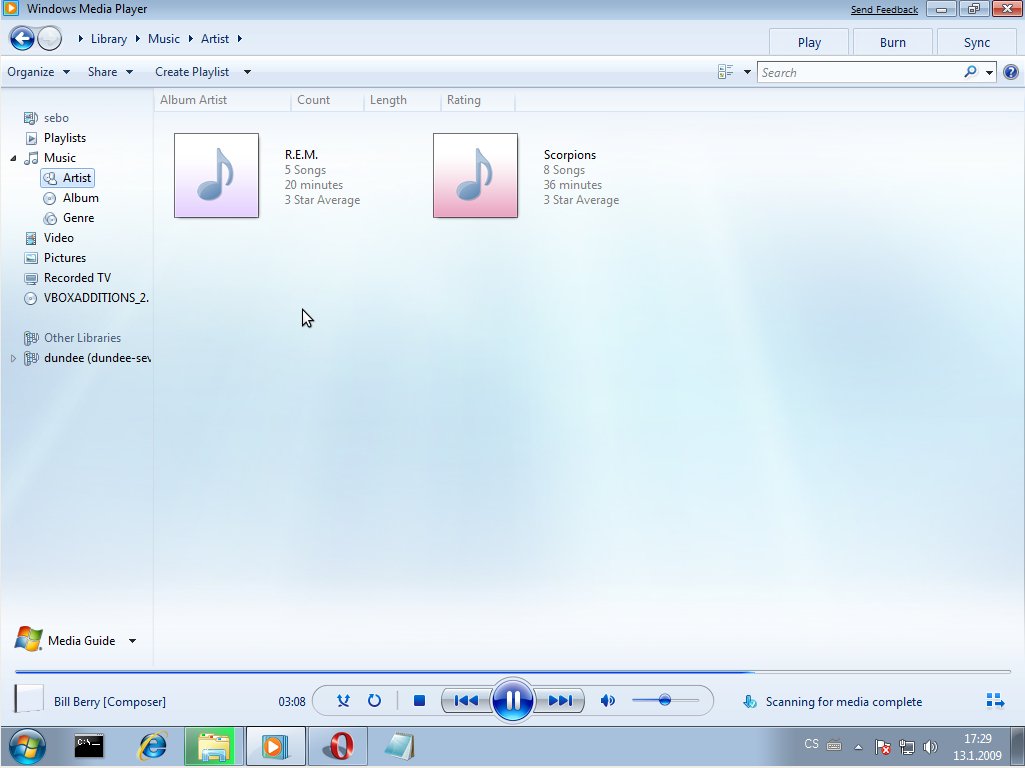Click the system tray volume icon
The height and width of the screenshot is (768, 1025).
point(930,746)
